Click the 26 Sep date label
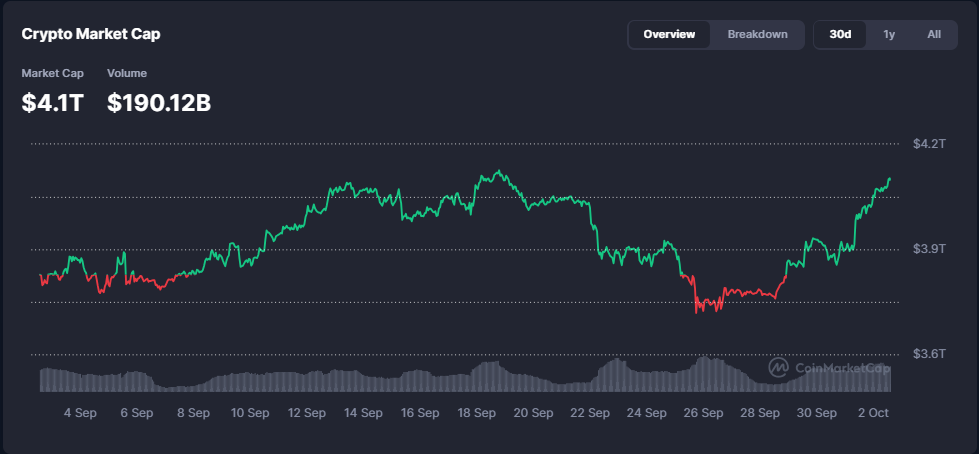Viewport: 979px width, 454px height. [x=703, y=412]
